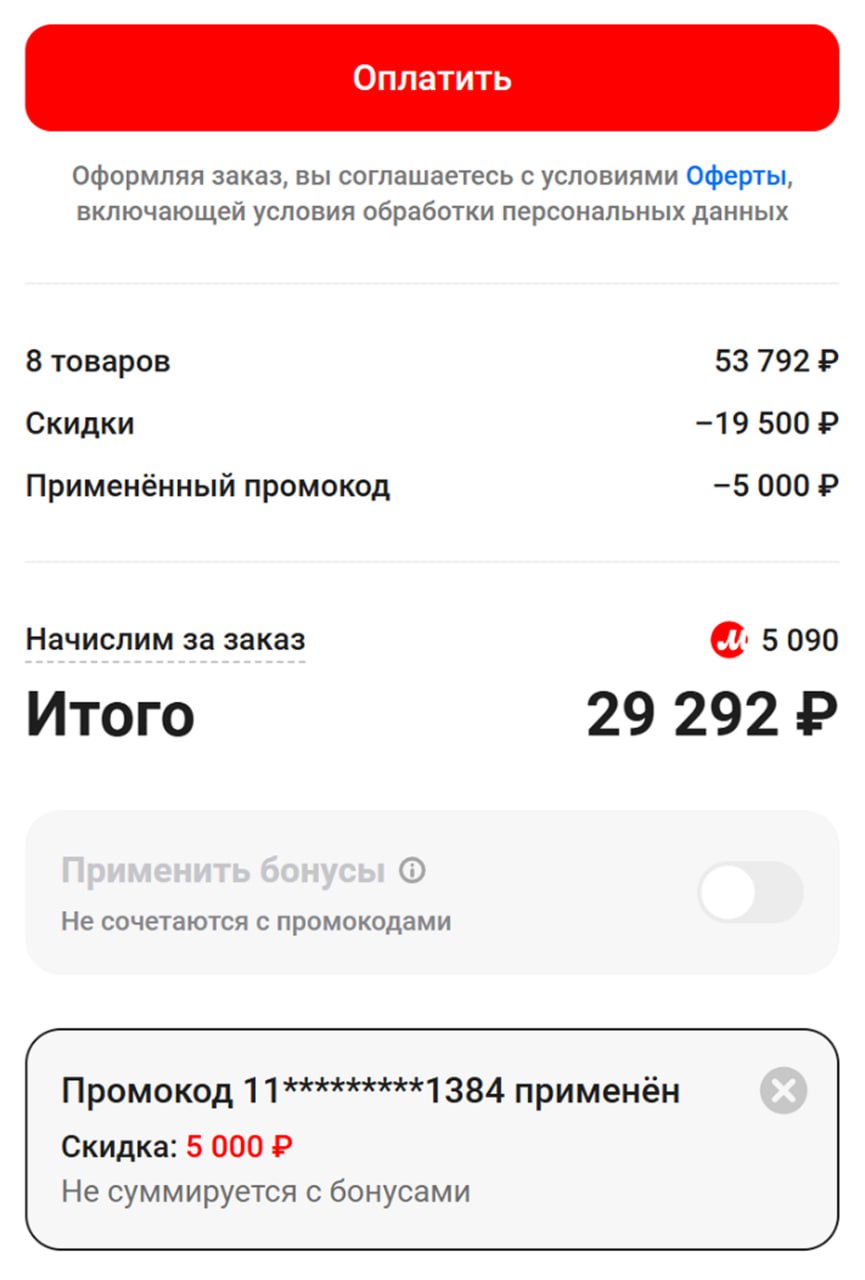Viewport: 865px width, 1280px height.
Task: Click the Применить бонусы title text
Action: 223,871
